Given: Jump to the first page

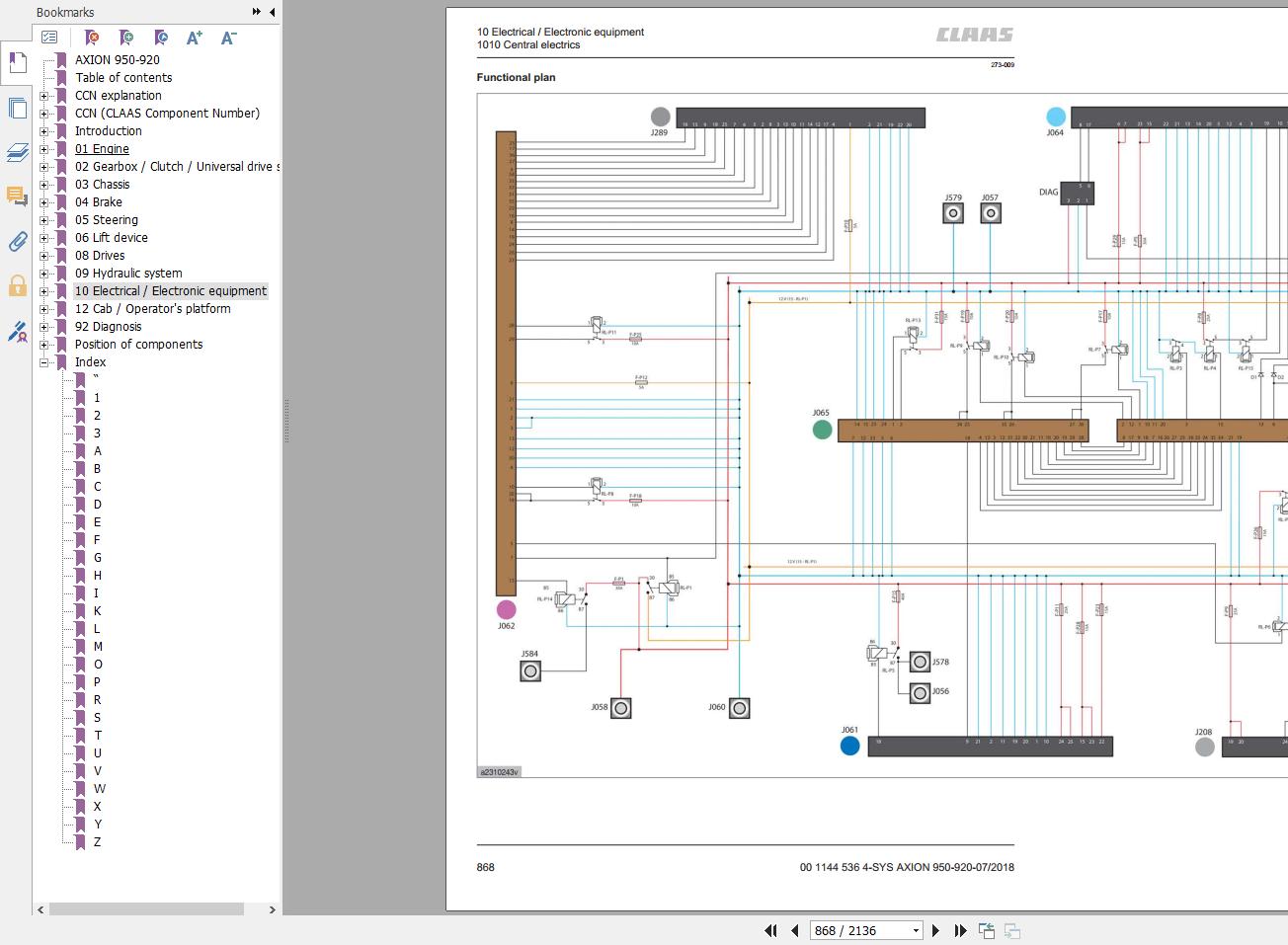Looking at the screenshot, I should point(770,930).
